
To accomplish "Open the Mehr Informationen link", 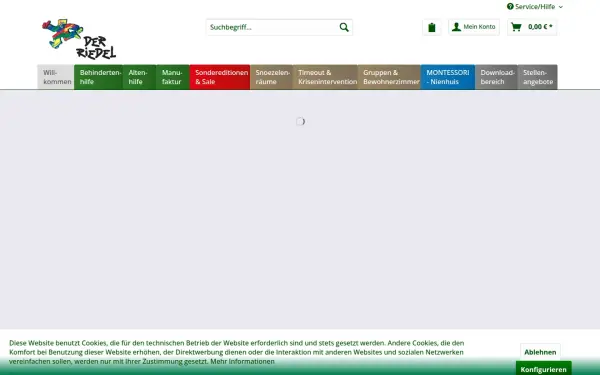I will tap(242, 361).
